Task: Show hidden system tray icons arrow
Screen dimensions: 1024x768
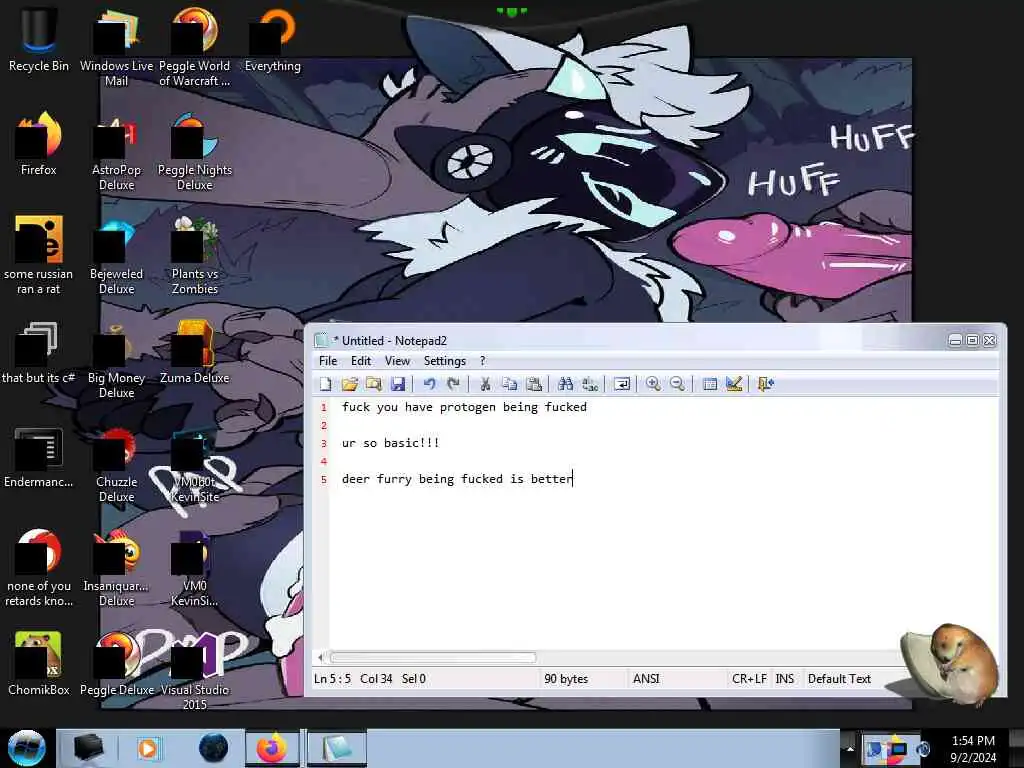Action: [850, 749]
